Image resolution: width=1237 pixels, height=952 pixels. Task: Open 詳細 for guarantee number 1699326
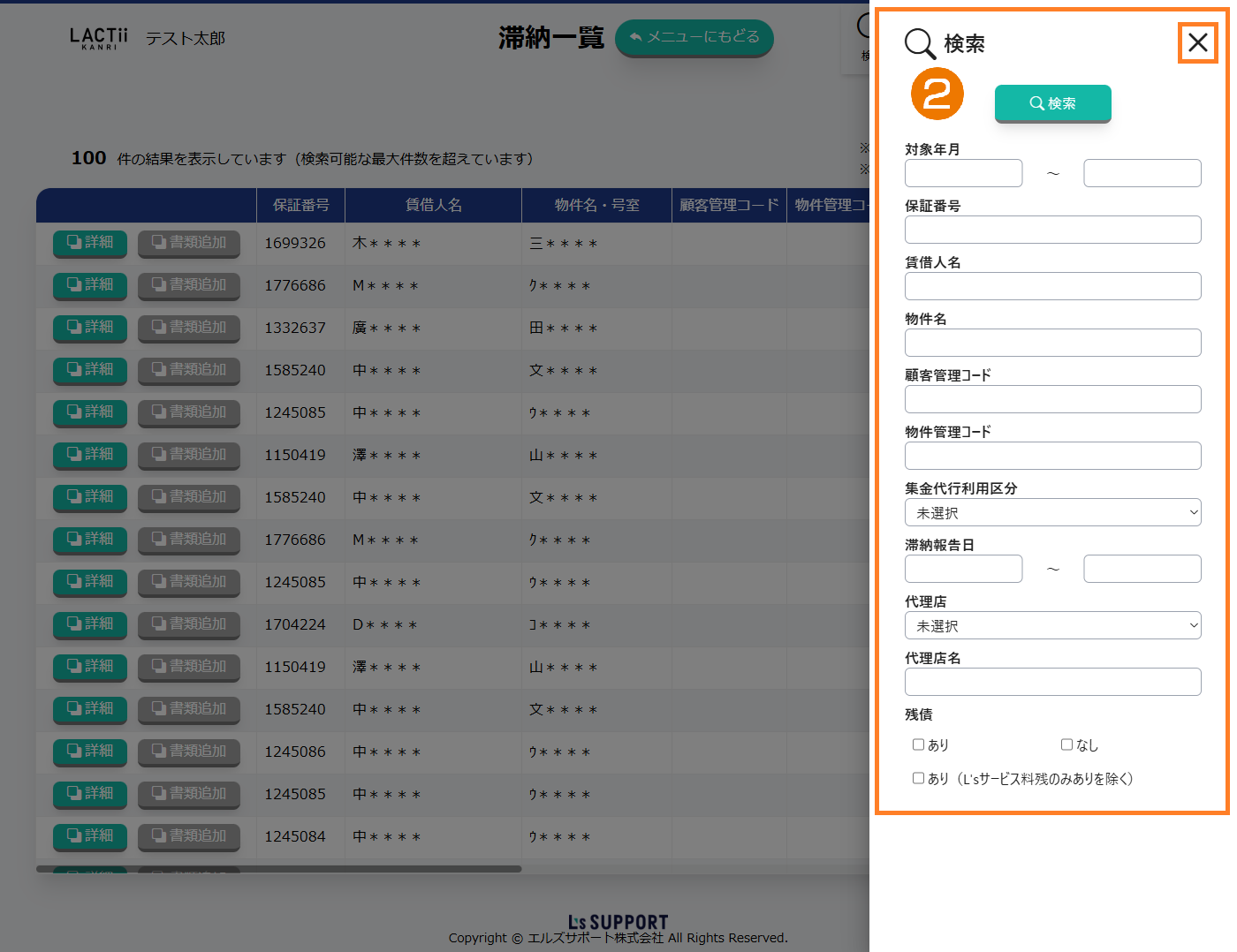[90, 243]
